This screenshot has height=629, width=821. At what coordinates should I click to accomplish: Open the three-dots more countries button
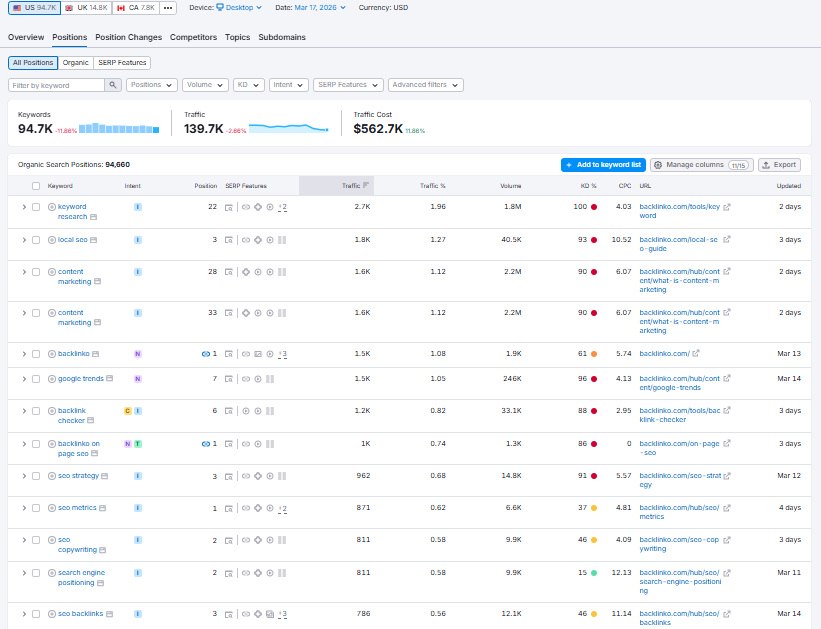coord(168,7)
